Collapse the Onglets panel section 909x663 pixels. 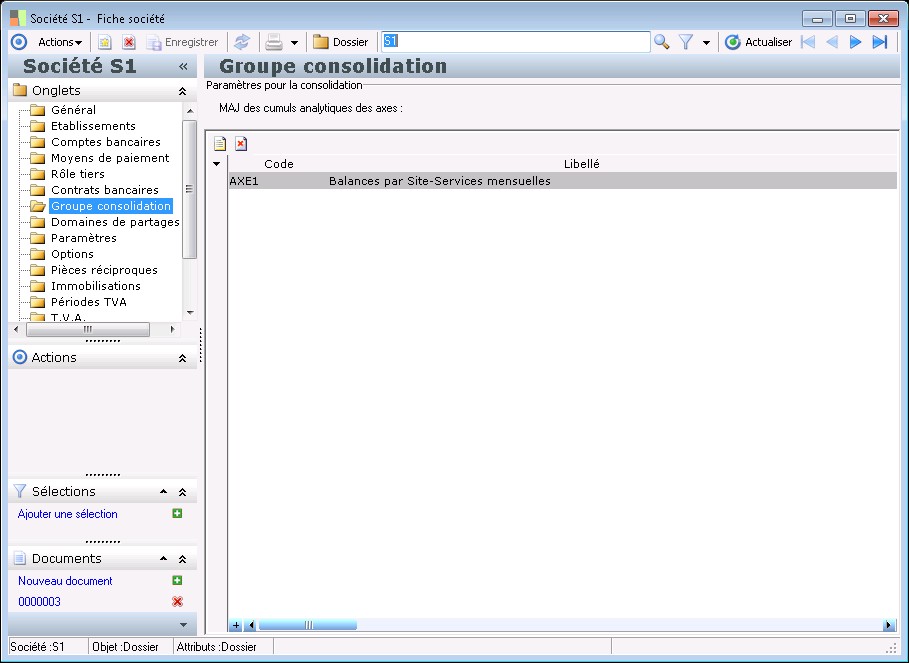pos(182,91)
